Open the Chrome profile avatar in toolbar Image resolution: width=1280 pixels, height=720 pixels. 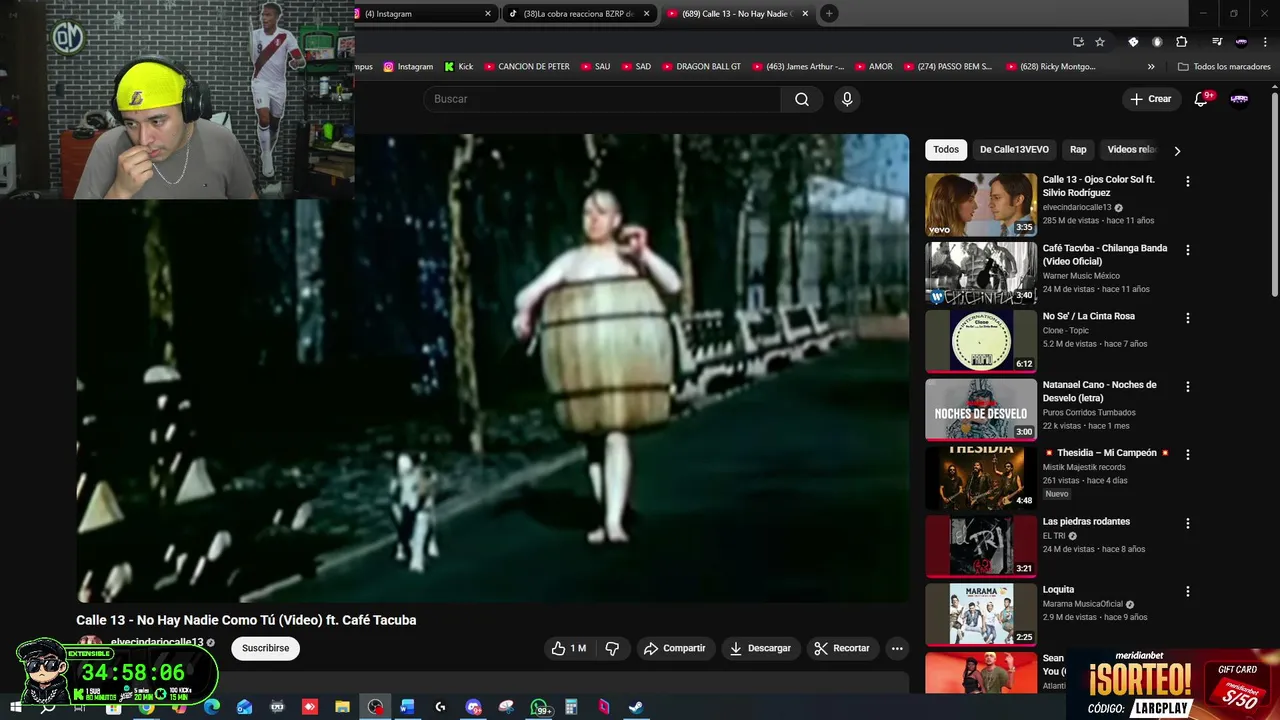click(1241, 42)
